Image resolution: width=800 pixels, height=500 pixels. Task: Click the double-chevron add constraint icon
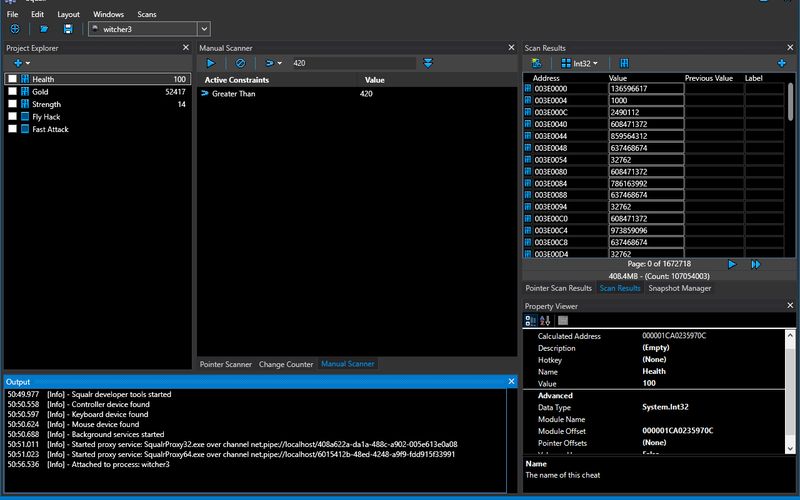point(428,63)
